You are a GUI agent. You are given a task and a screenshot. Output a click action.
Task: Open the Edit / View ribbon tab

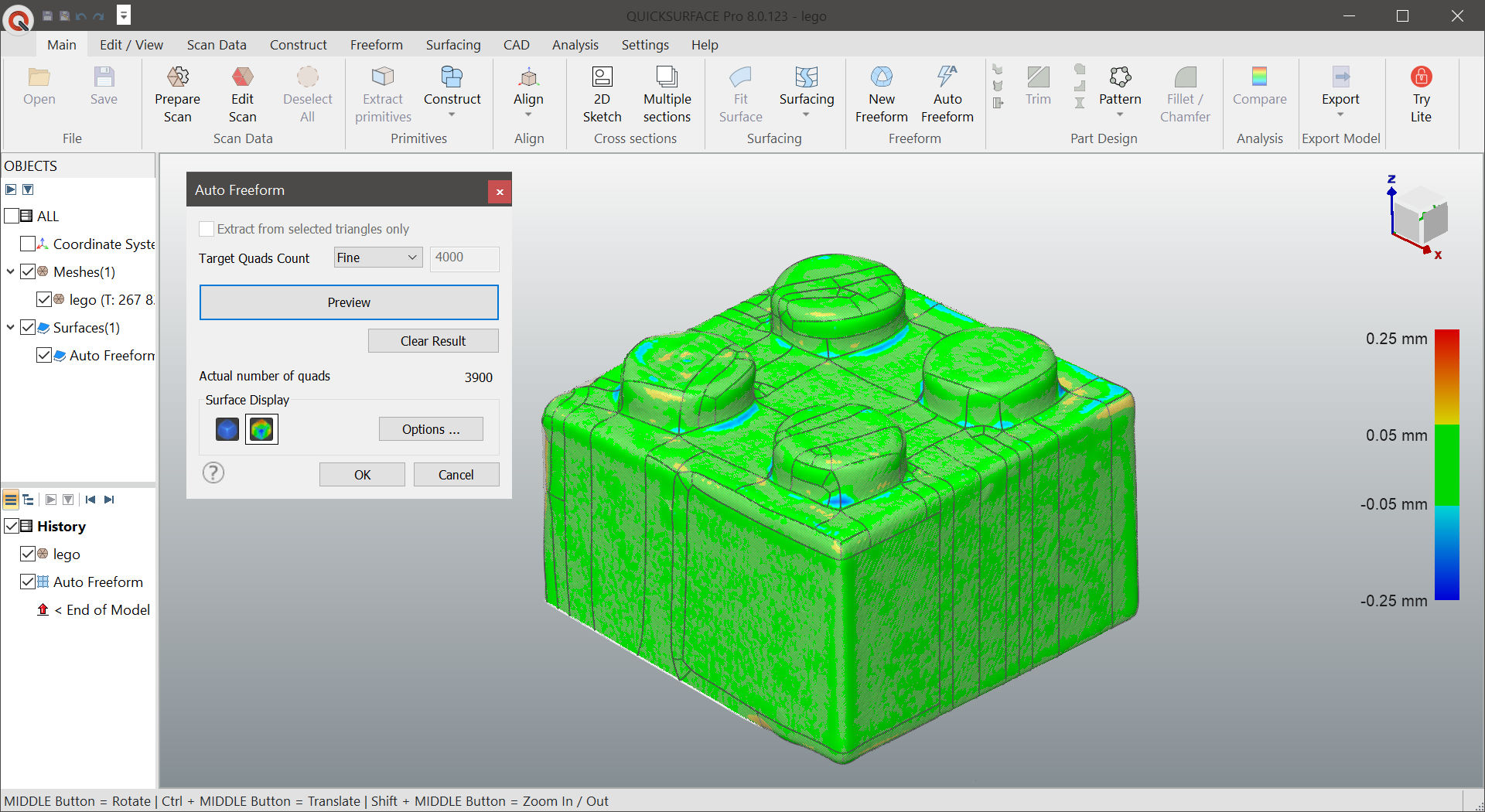tap(131, 45)
